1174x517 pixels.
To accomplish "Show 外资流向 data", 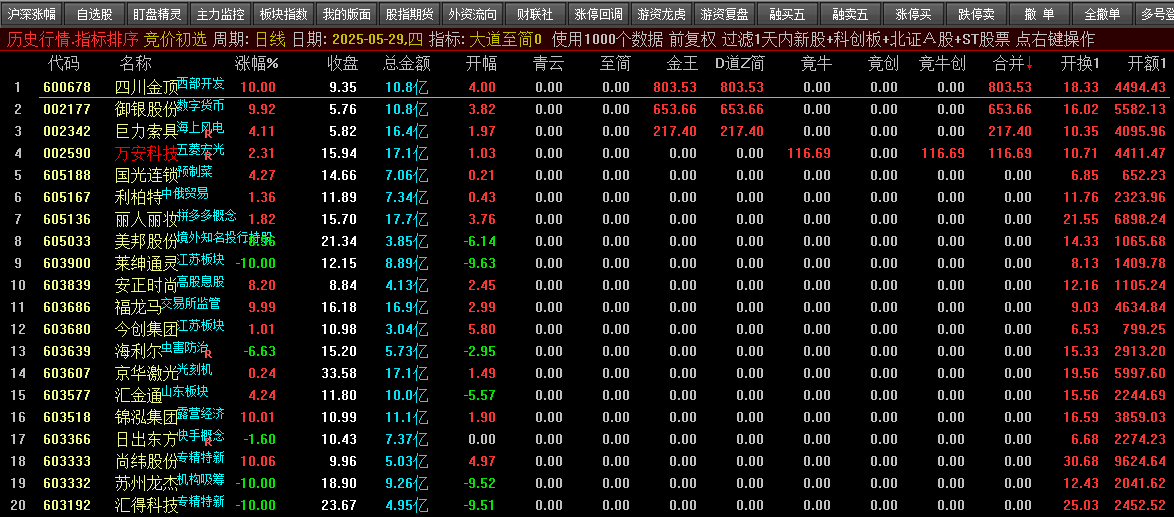I will 472,13.
